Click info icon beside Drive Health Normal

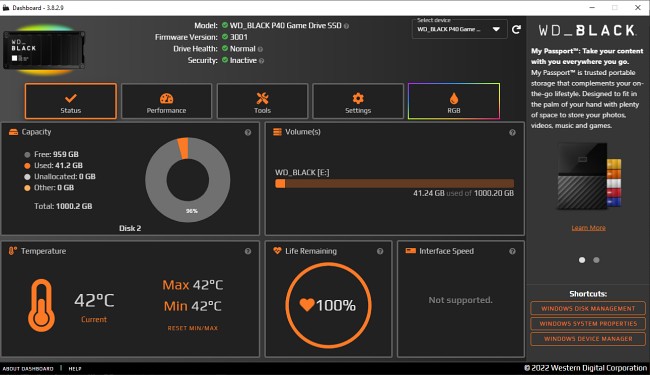tap(260, 49)
